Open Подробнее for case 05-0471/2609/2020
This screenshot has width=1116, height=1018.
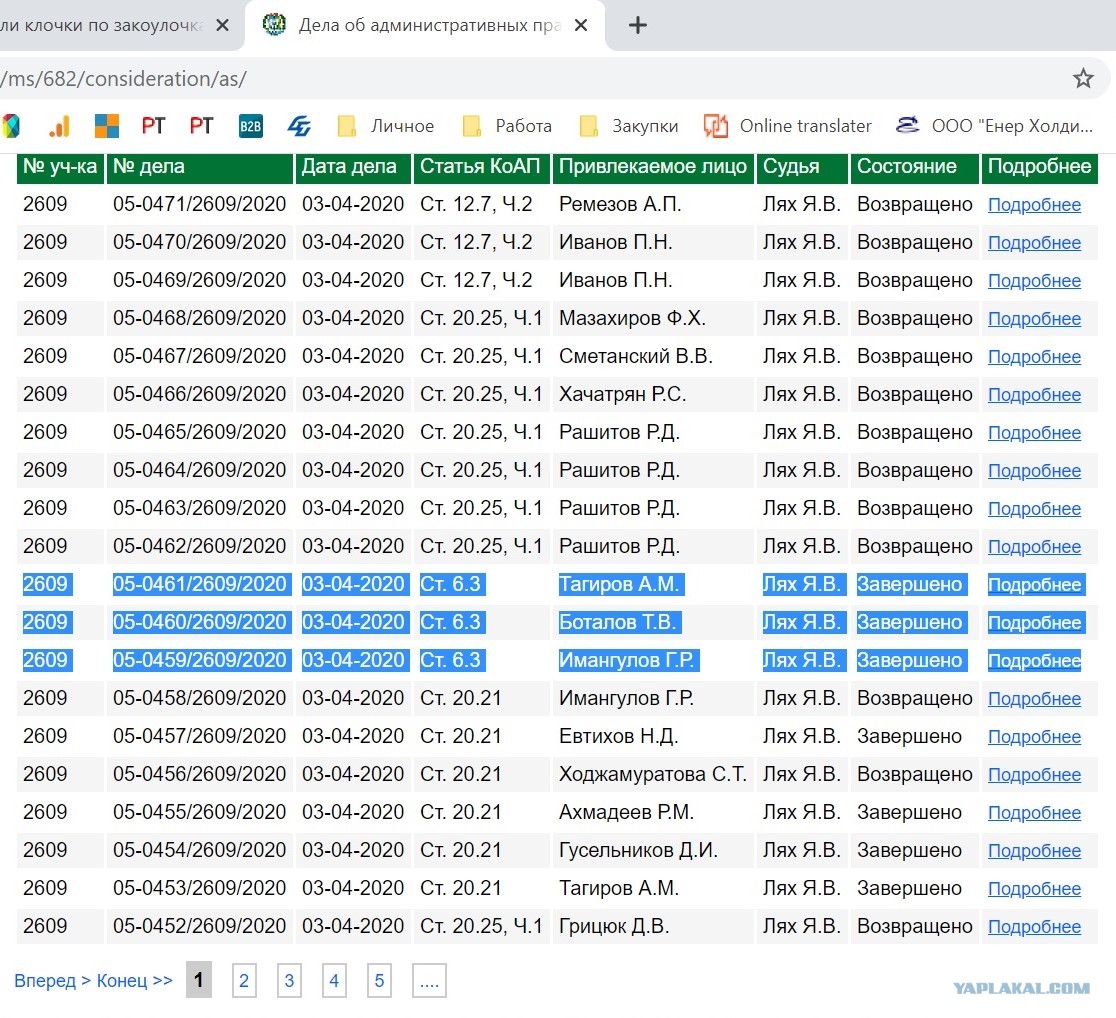pyautogui.click(x=1034, y=205)
